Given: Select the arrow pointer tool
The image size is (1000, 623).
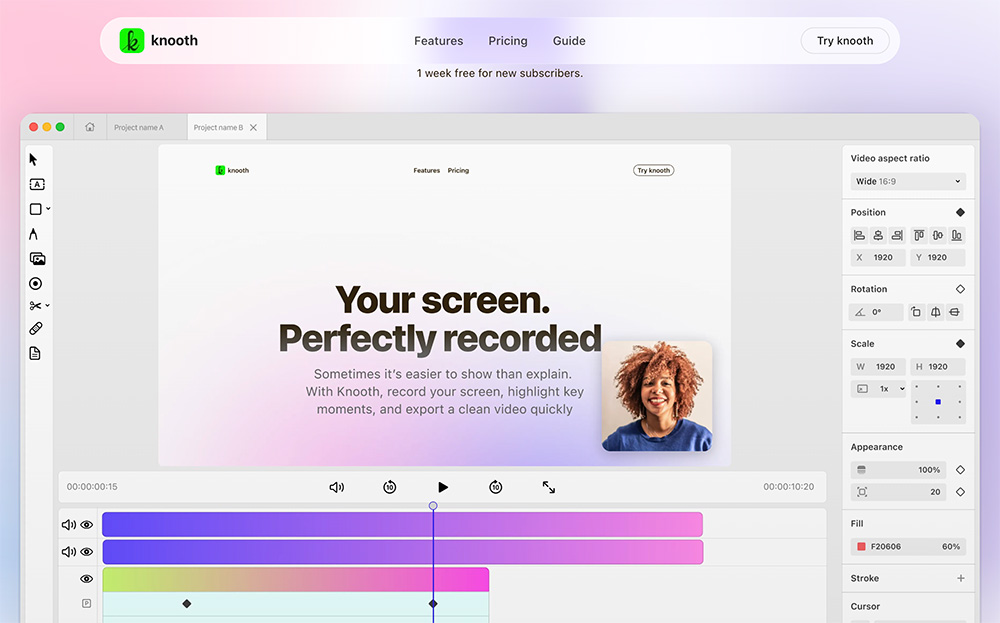Looking at the screenshot, I should pos(33,159).
